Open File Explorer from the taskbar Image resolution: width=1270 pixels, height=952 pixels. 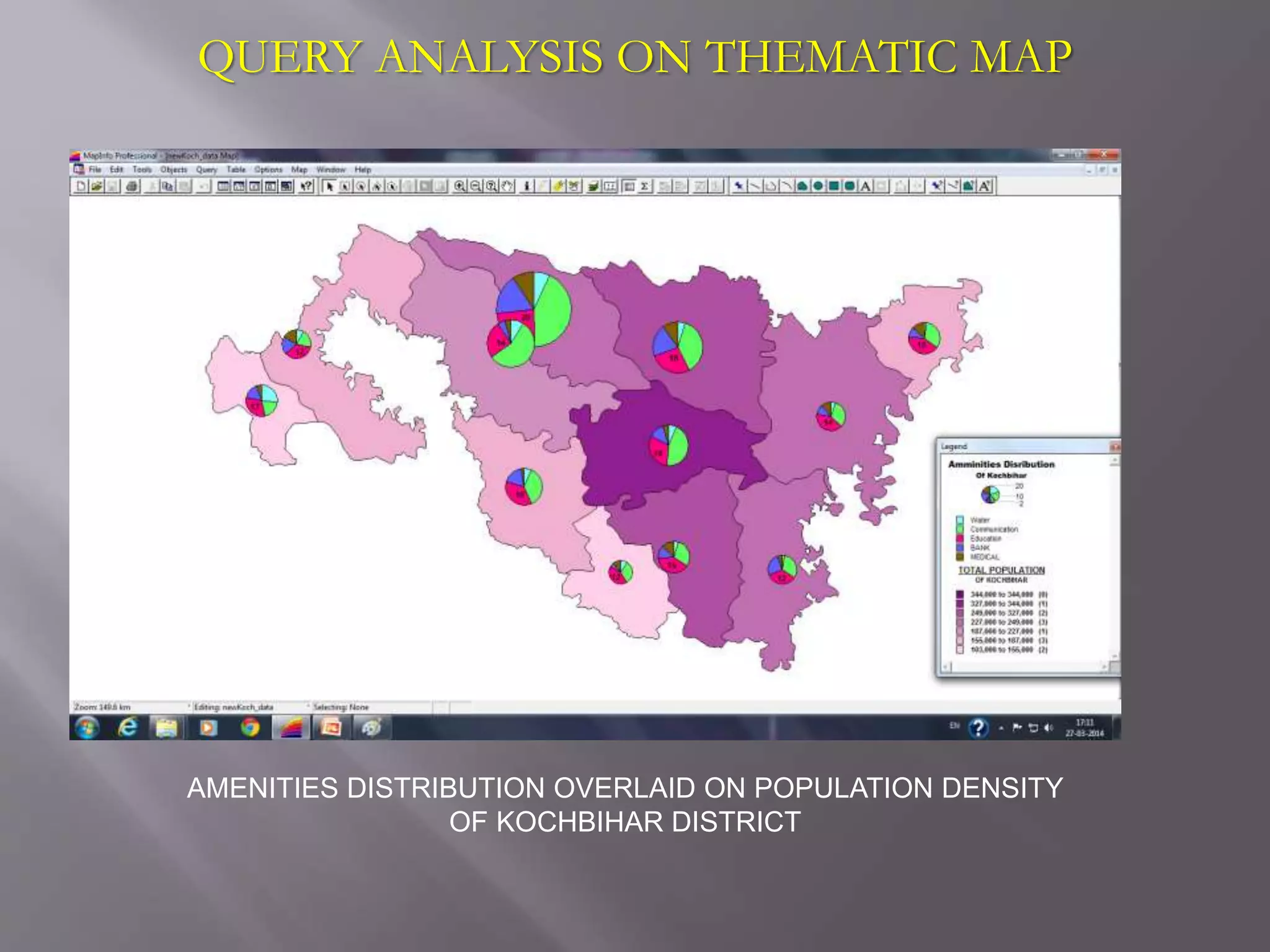167,728
